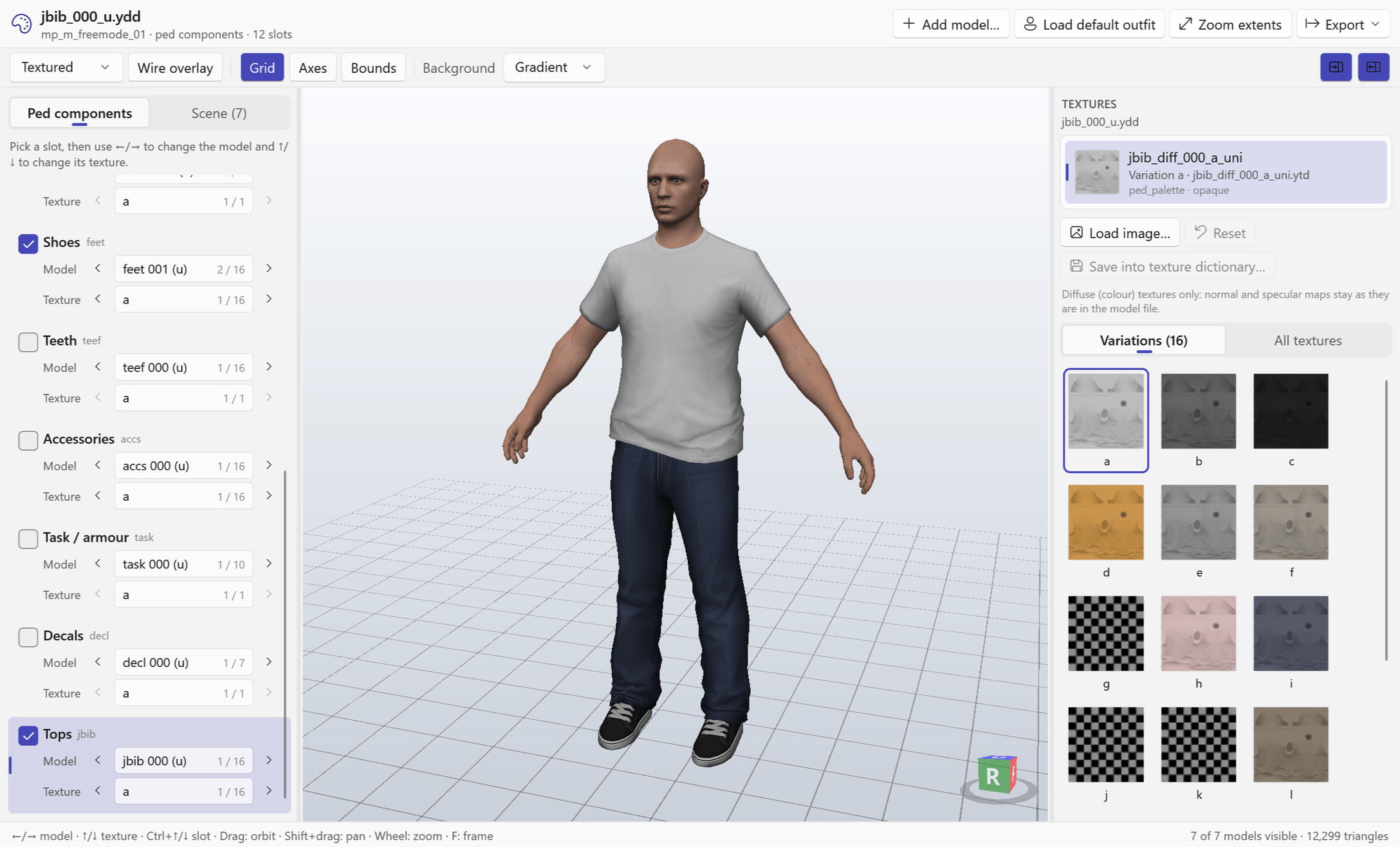Toggle the Axes display button
The width and height of the screenshot is (1400, 847).
coord(313,68)
